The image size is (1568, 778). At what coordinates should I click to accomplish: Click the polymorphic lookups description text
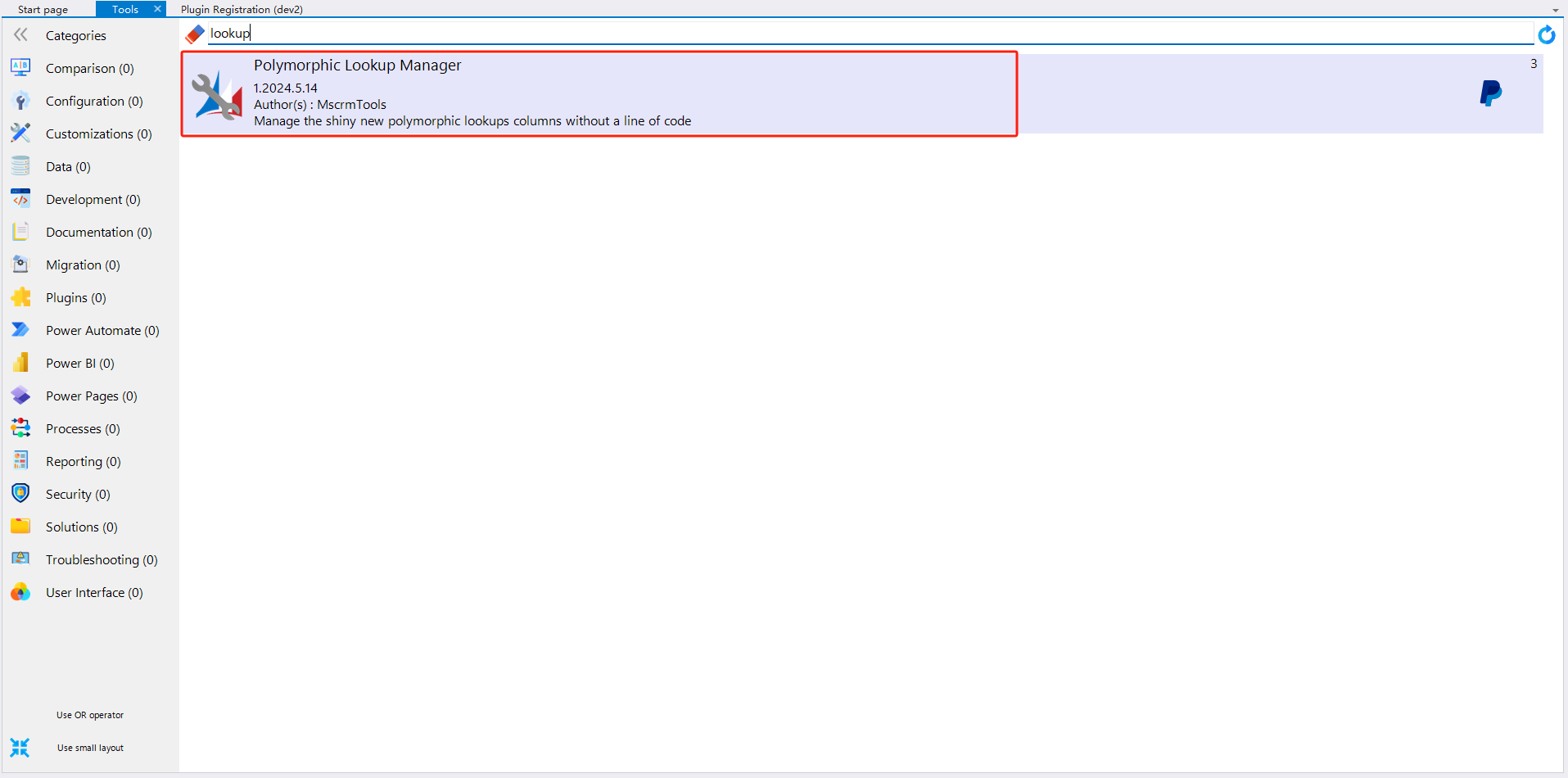(x=472, y=120)
